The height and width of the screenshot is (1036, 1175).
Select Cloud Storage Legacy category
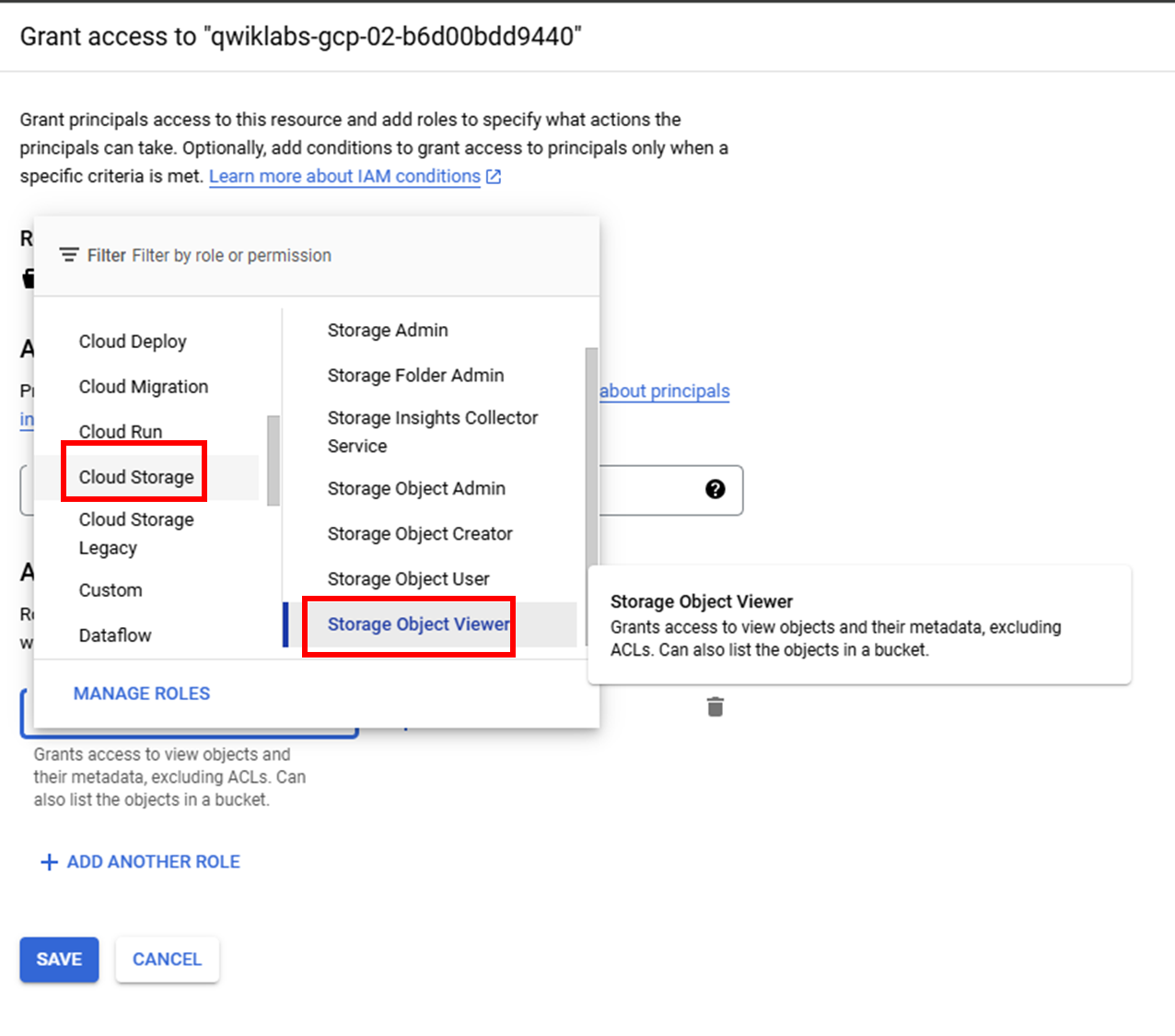click(136, 533)
